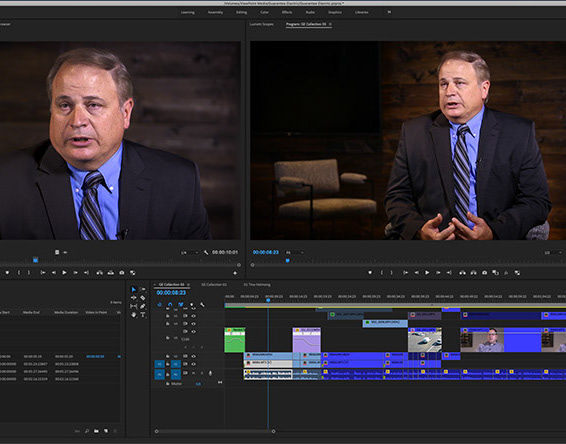This screenshot has width=566, height=444.
Task: Select the Type tool
Action: (x=143, y=315)
